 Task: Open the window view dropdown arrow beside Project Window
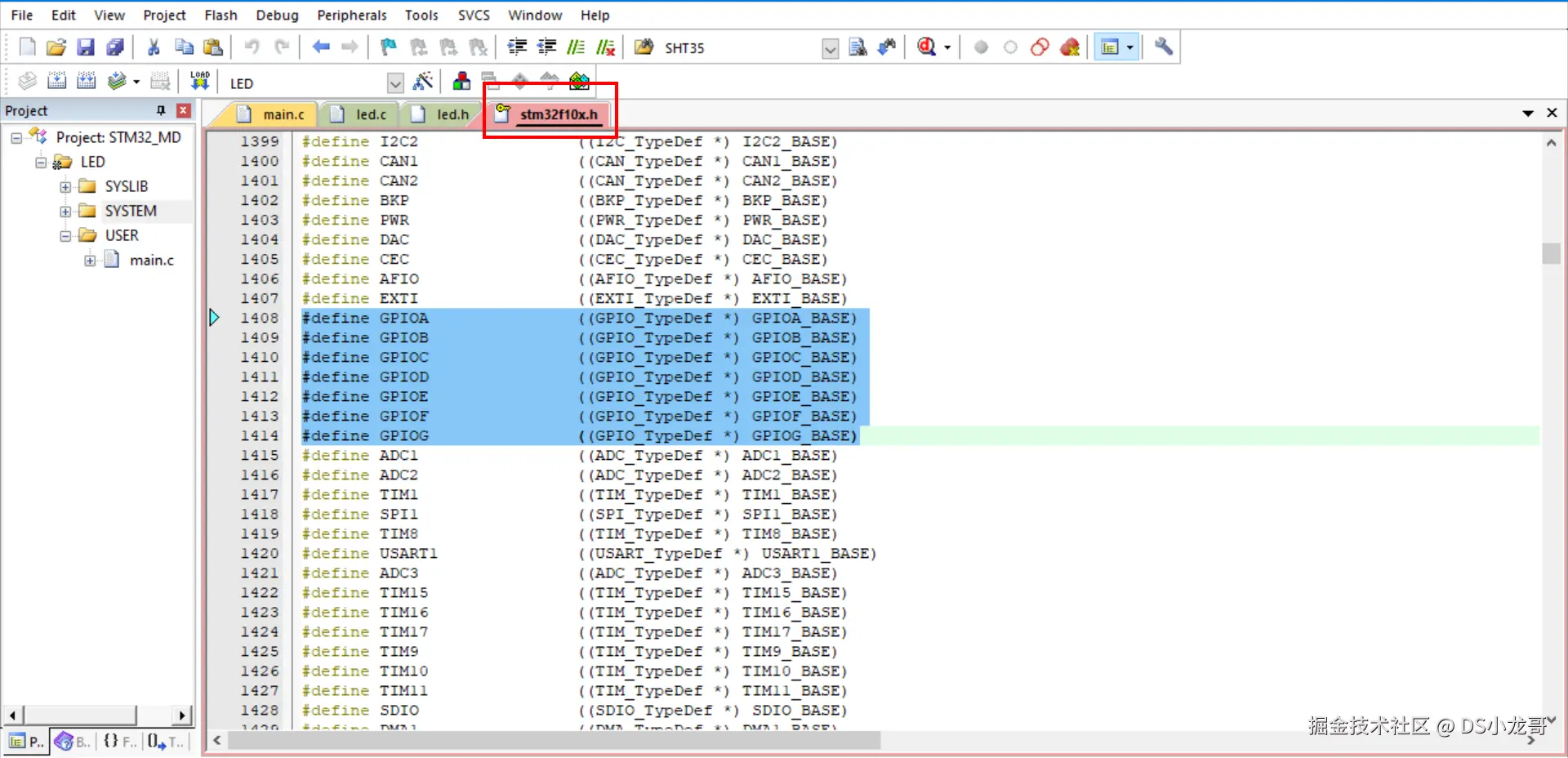1130,47
